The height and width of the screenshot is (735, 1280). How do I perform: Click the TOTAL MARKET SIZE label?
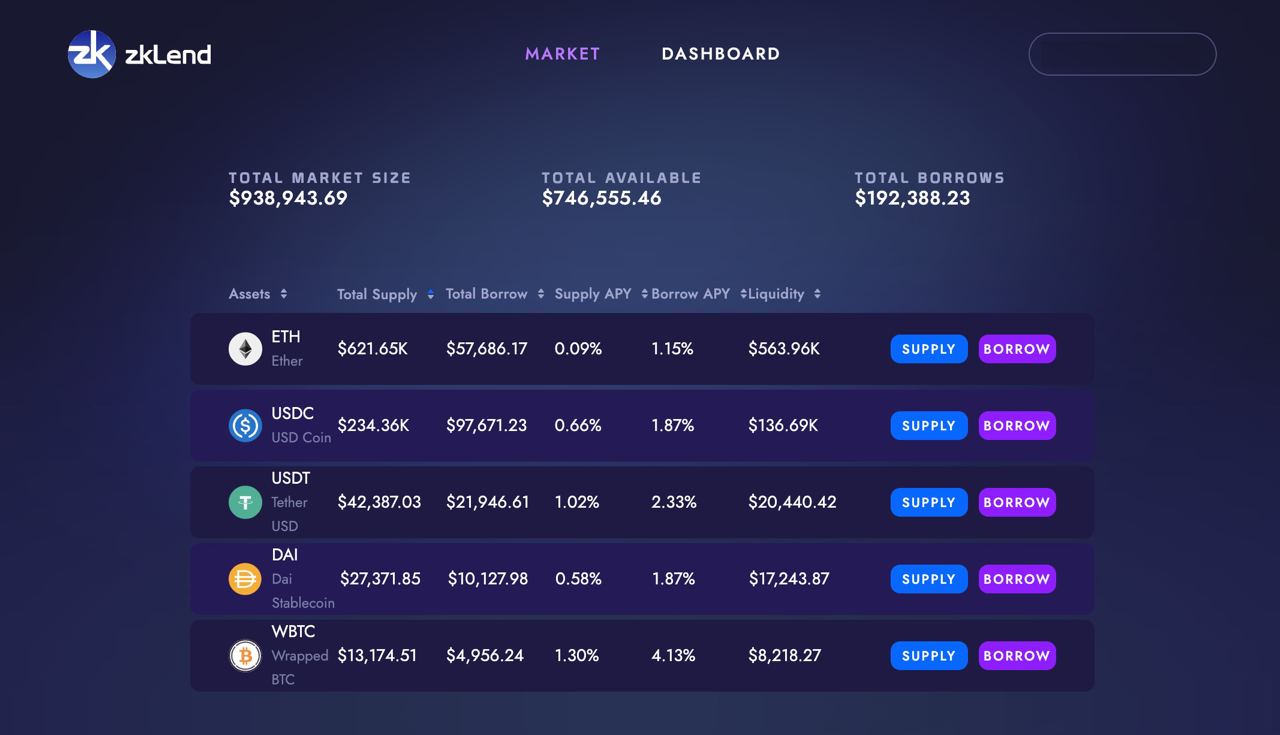tap(320, 178)
